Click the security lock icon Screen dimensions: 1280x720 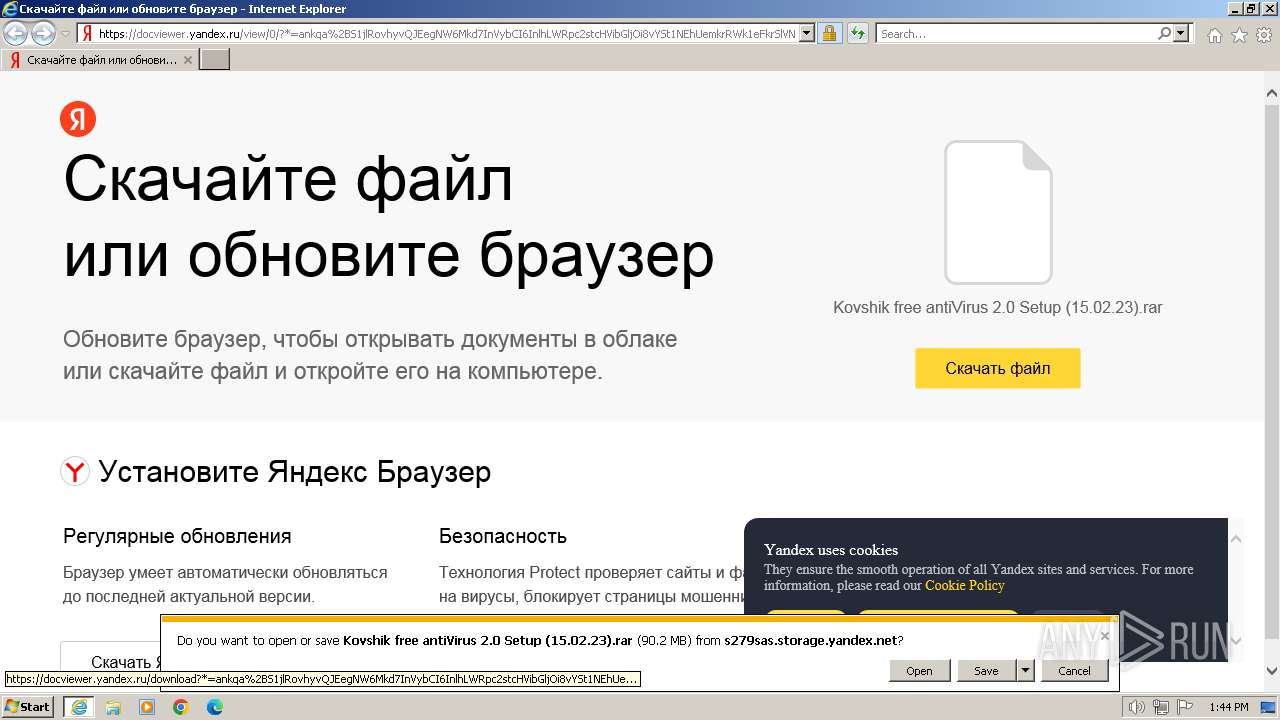coord(829,33)
